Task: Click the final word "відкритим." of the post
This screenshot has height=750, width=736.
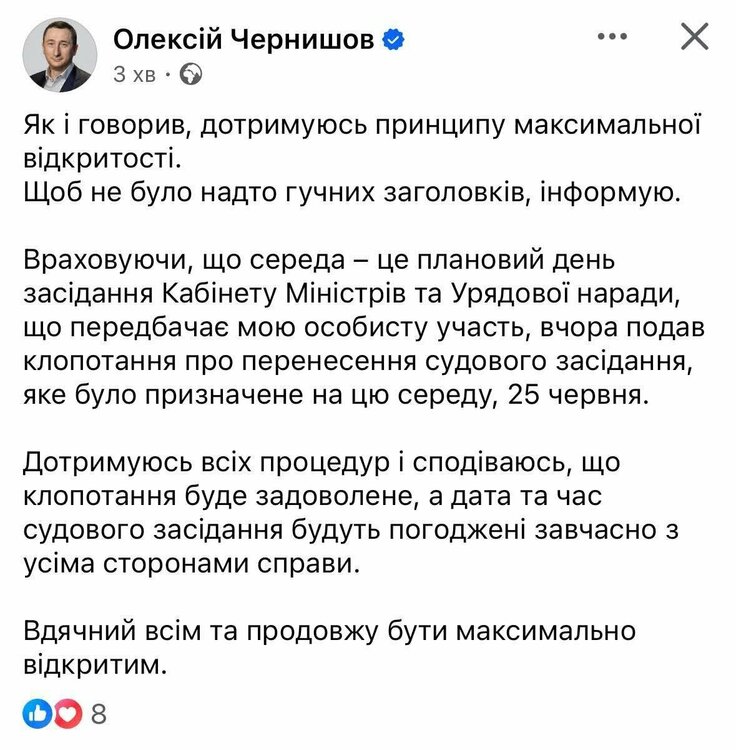Action: (x=89, y=664)
